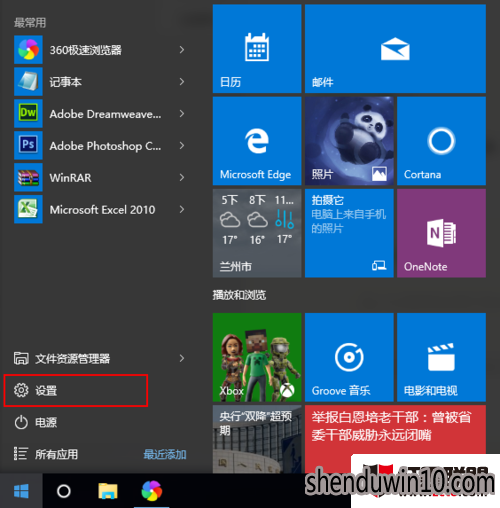
Task: Launch 记事本 notepad icon
Action: (x=28, y=82)
